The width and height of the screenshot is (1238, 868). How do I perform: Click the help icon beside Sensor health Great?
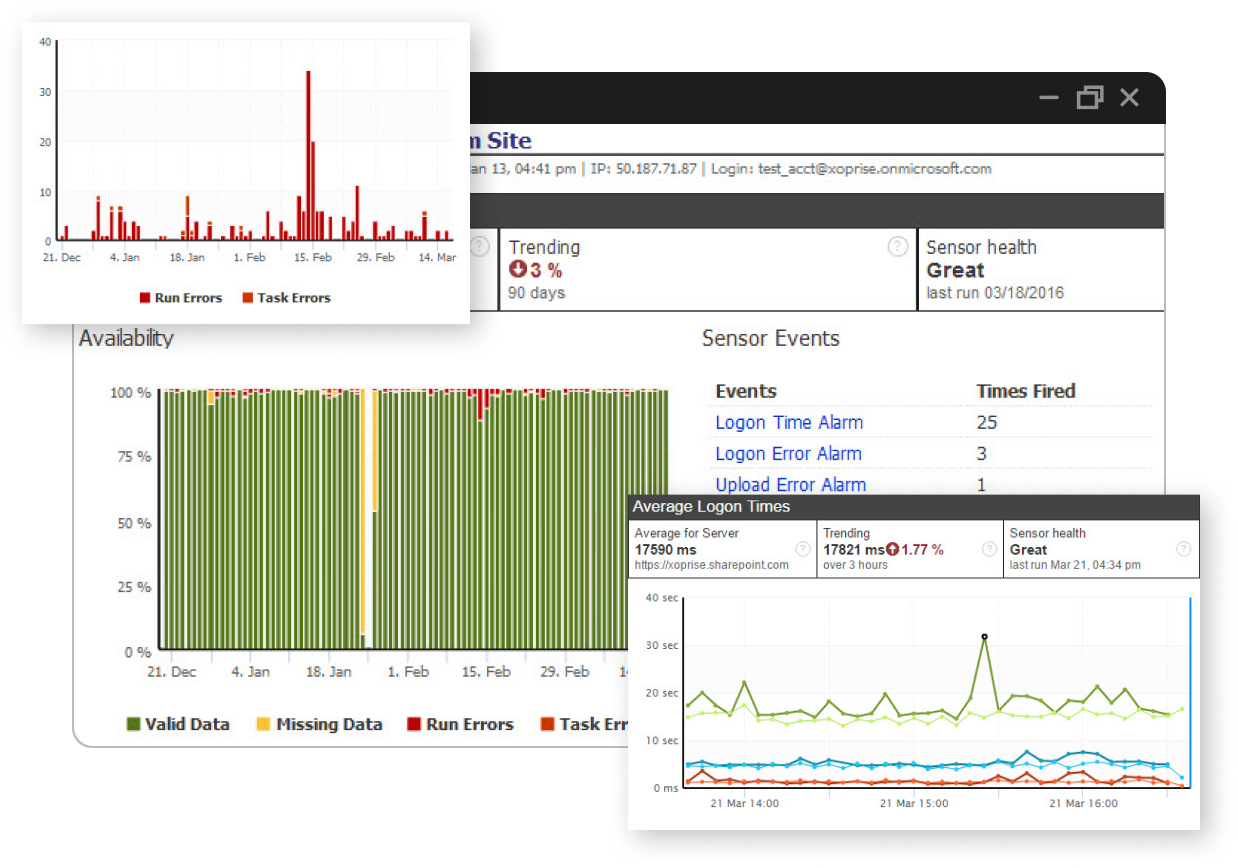[1183, 549]
